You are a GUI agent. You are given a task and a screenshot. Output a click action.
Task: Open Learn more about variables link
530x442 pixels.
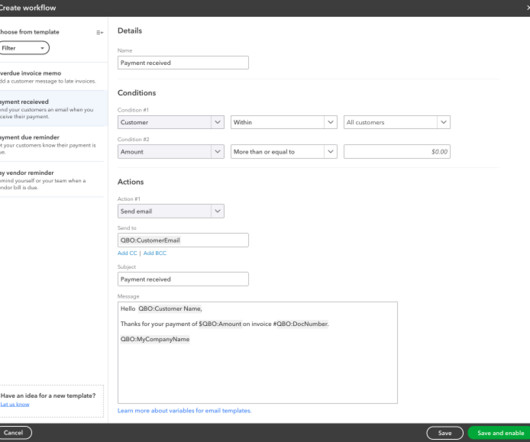coord(184,411)
